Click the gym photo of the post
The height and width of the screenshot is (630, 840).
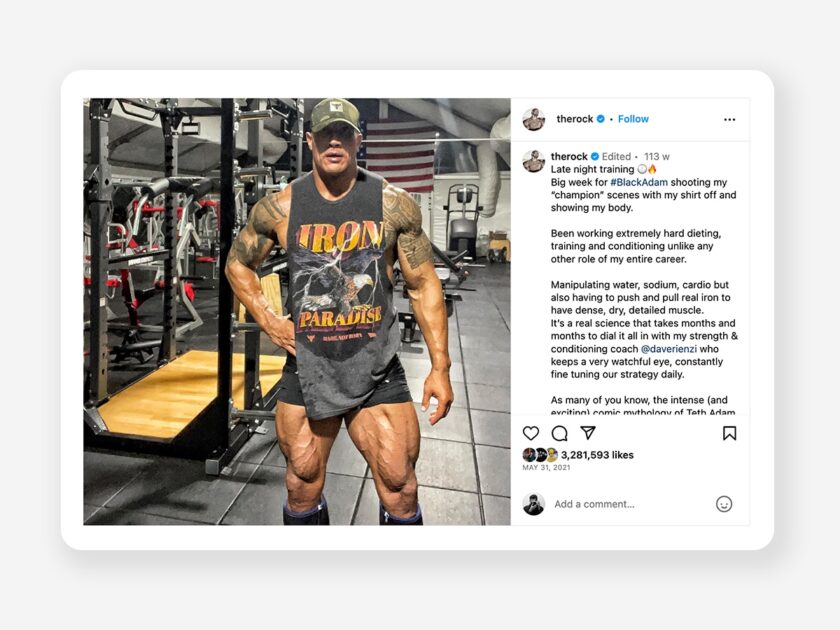[297, 311]
